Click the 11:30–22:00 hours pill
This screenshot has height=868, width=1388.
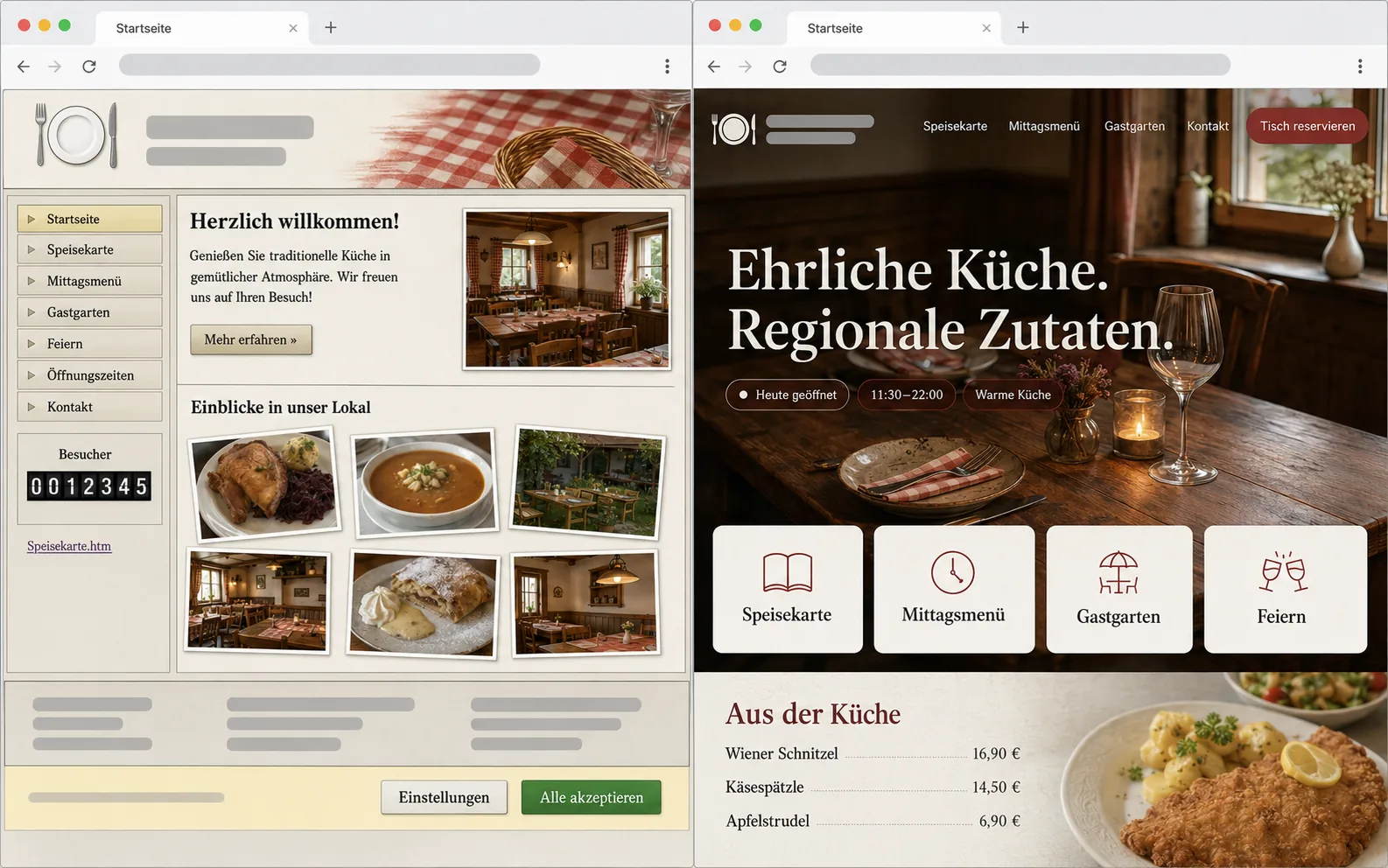907,395
